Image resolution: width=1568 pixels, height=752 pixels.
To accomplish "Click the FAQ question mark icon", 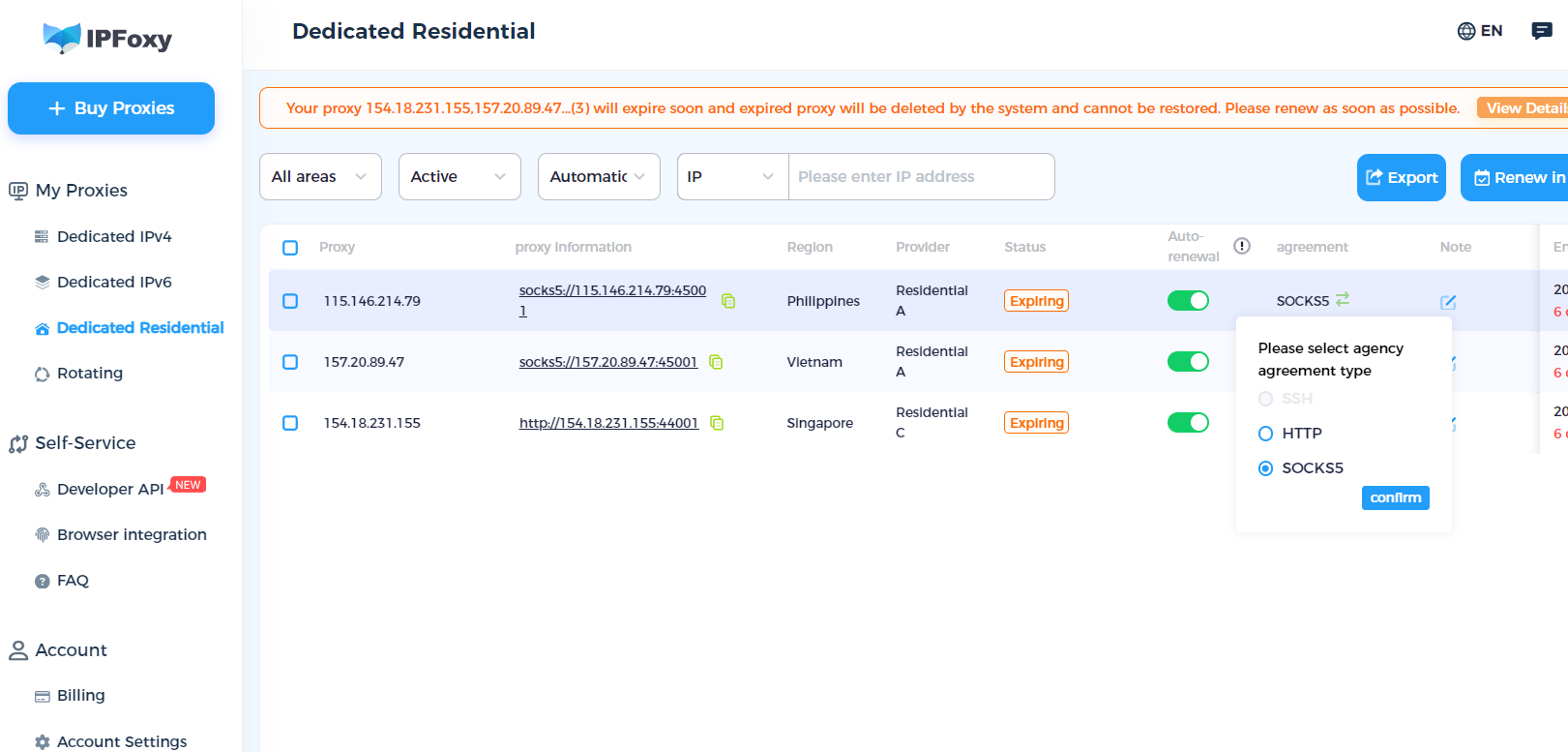I will pos(42,581).
